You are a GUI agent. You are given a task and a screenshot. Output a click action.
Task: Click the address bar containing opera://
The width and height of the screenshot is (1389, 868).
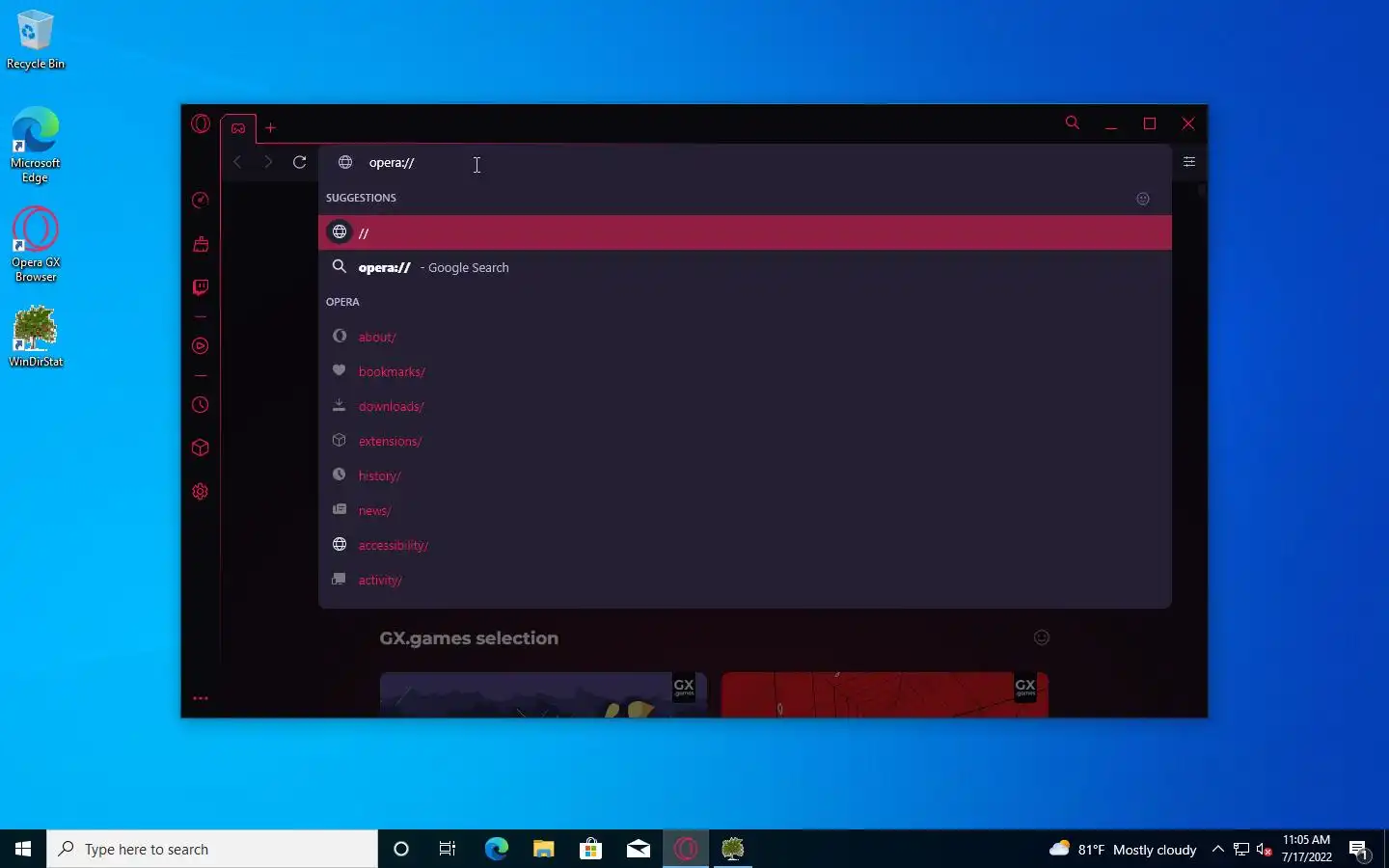click(x=745, y=162)
